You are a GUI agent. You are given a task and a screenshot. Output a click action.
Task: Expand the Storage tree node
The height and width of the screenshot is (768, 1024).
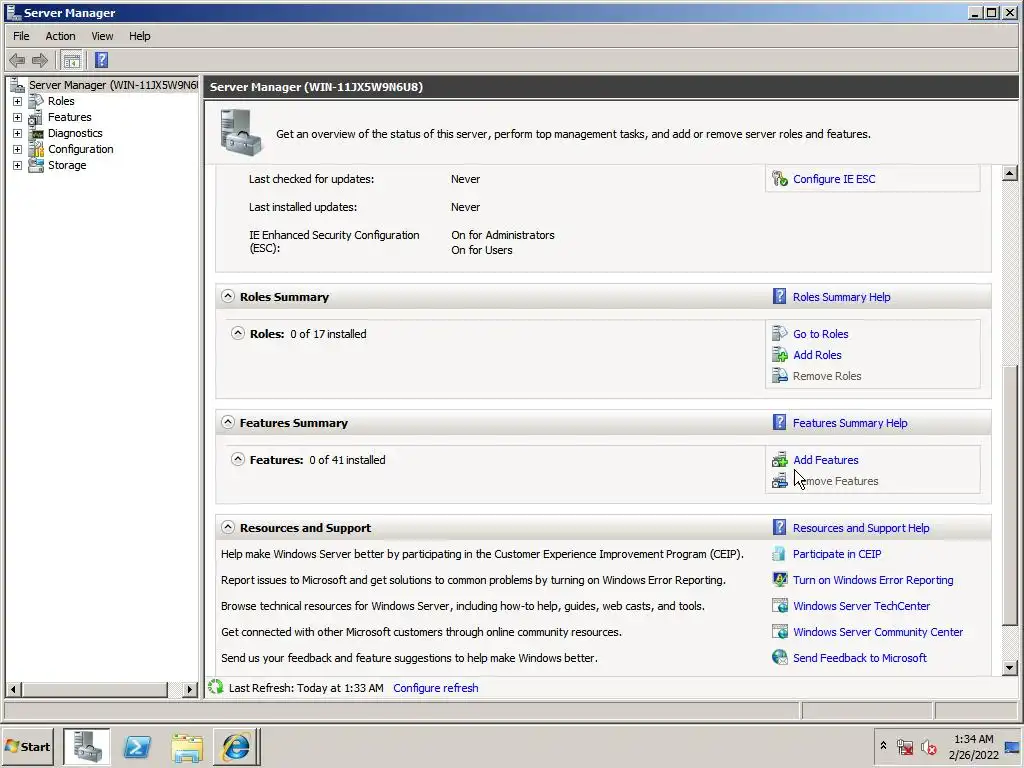tap(18, 165)
